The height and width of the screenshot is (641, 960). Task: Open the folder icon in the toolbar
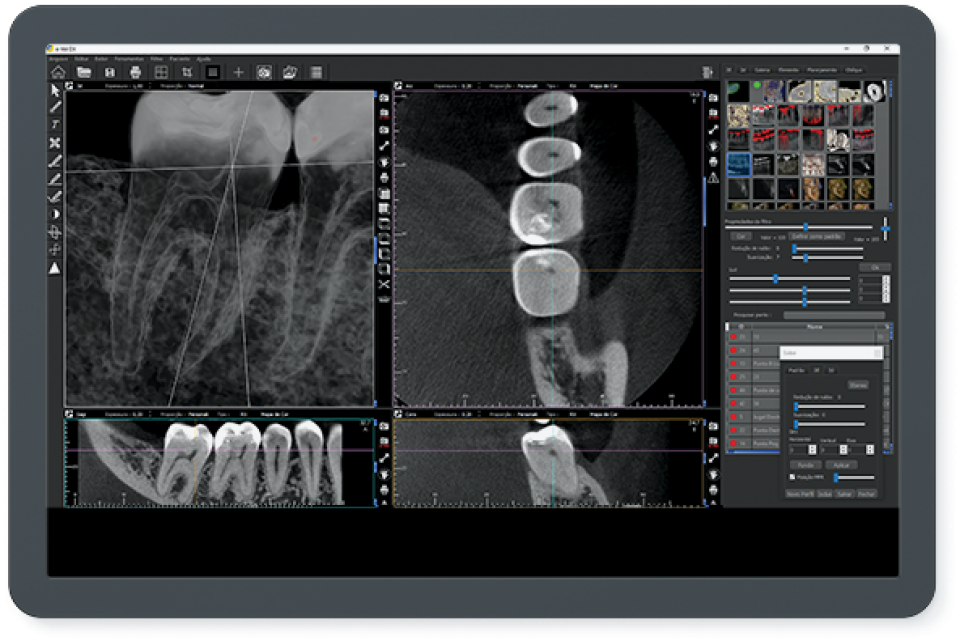[x=84, y=72]
